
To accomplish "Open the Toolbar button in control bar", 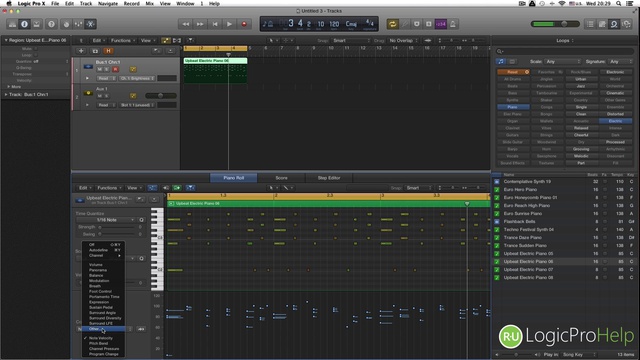I will click(36, 24).
